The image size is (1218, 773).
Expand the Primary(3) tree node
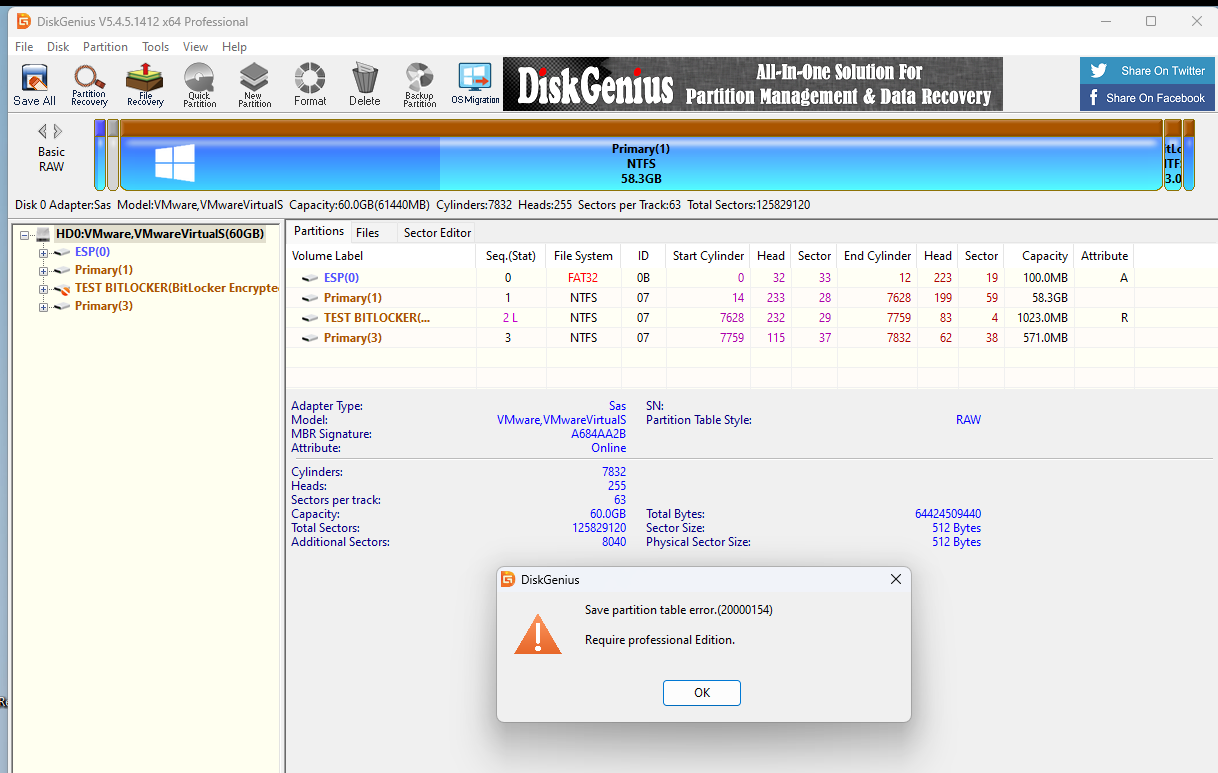43,306
